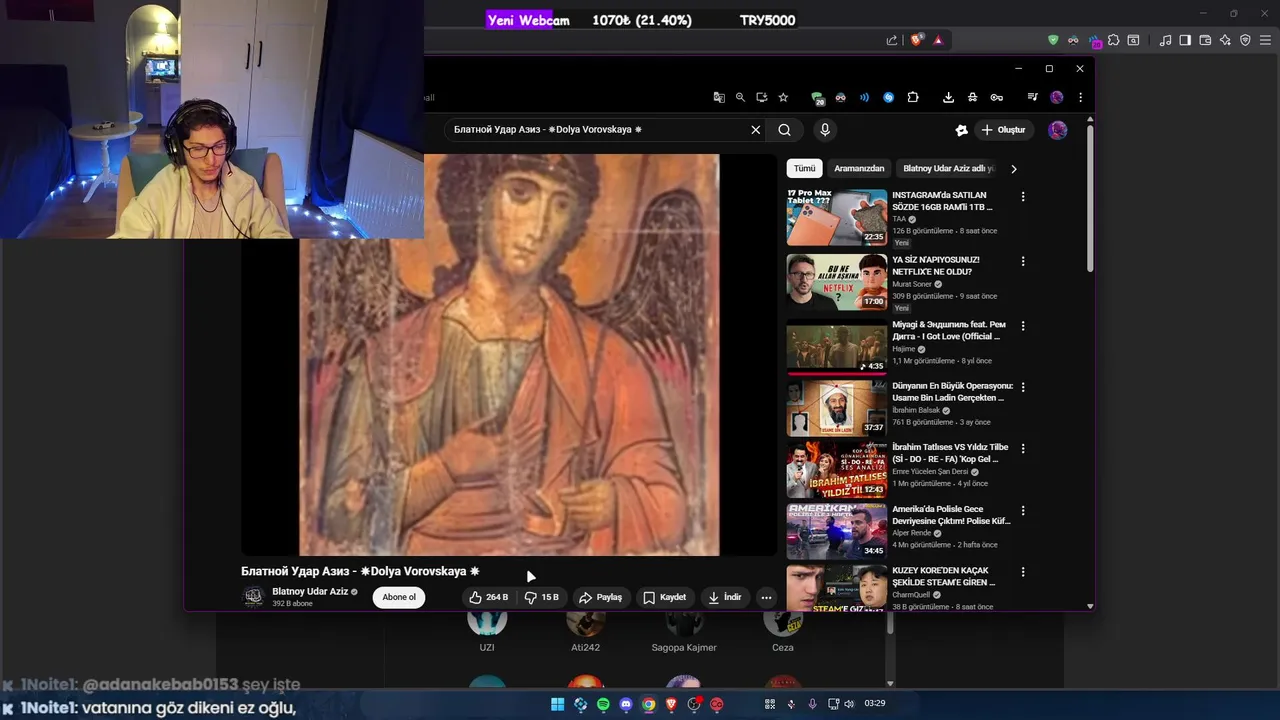The width and height of the screenshot is (1280, 720).
Task: Open Brave Rewards triangle icon in back window
Action: coord(938,40)
